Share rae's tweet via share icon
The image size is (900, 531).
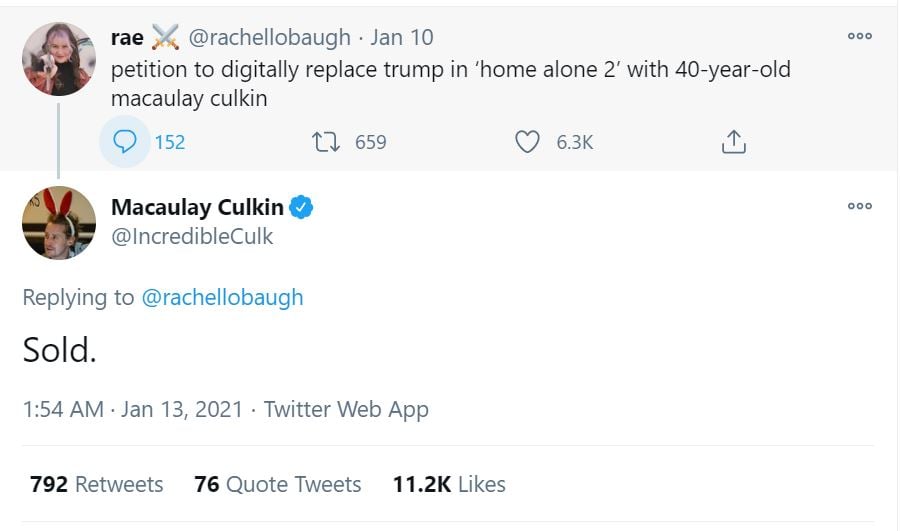point(733,142)
